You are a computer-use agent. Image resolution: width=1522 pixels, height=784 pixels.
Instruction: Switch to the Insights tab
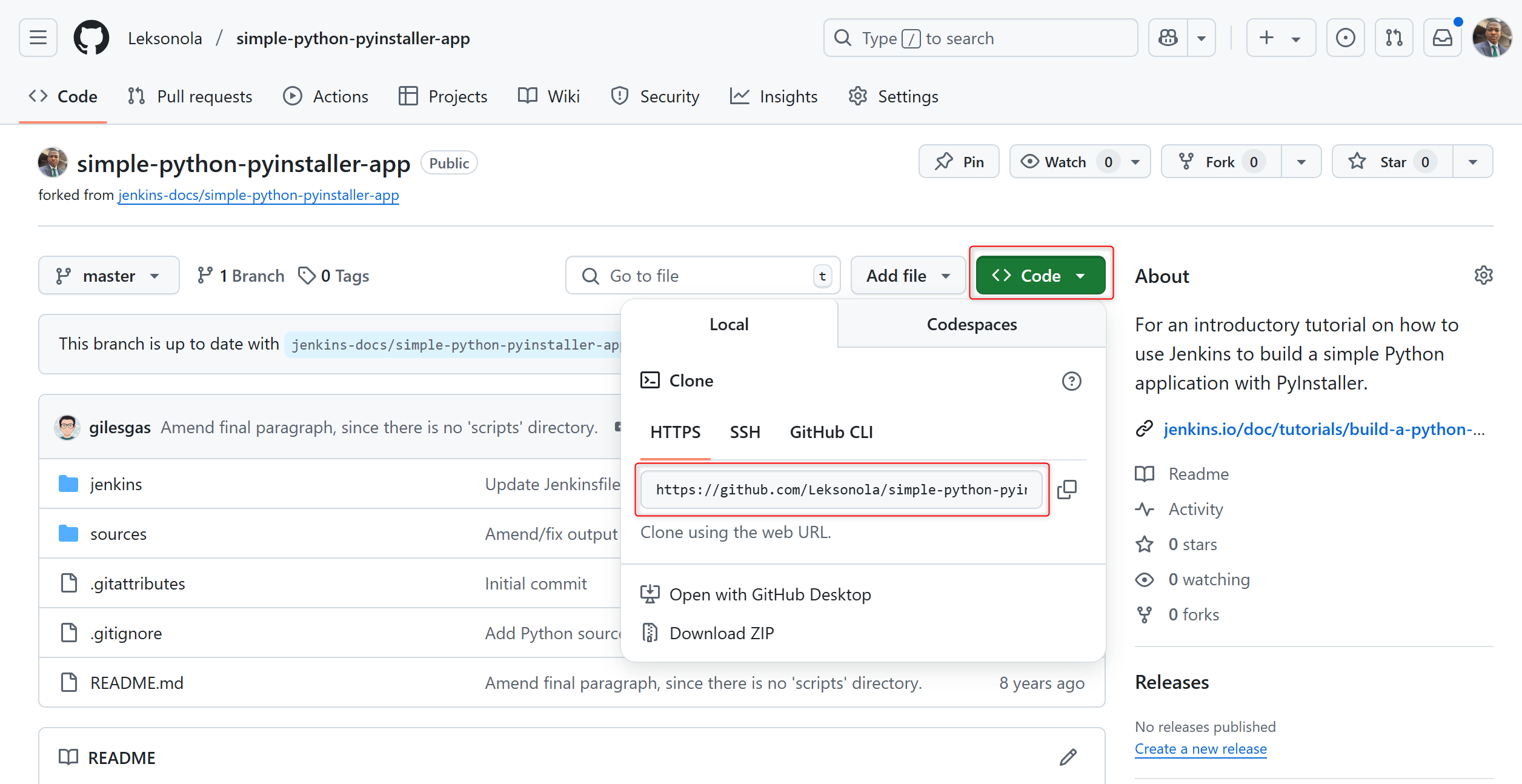774,96
